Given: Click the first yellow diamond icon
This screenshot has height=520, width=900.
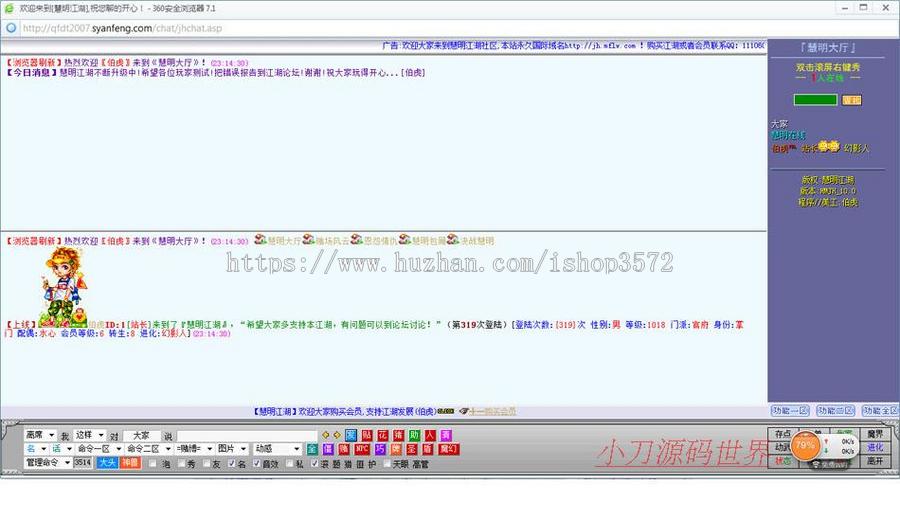Looking at the screenshot, I should (x=325, y=435).
